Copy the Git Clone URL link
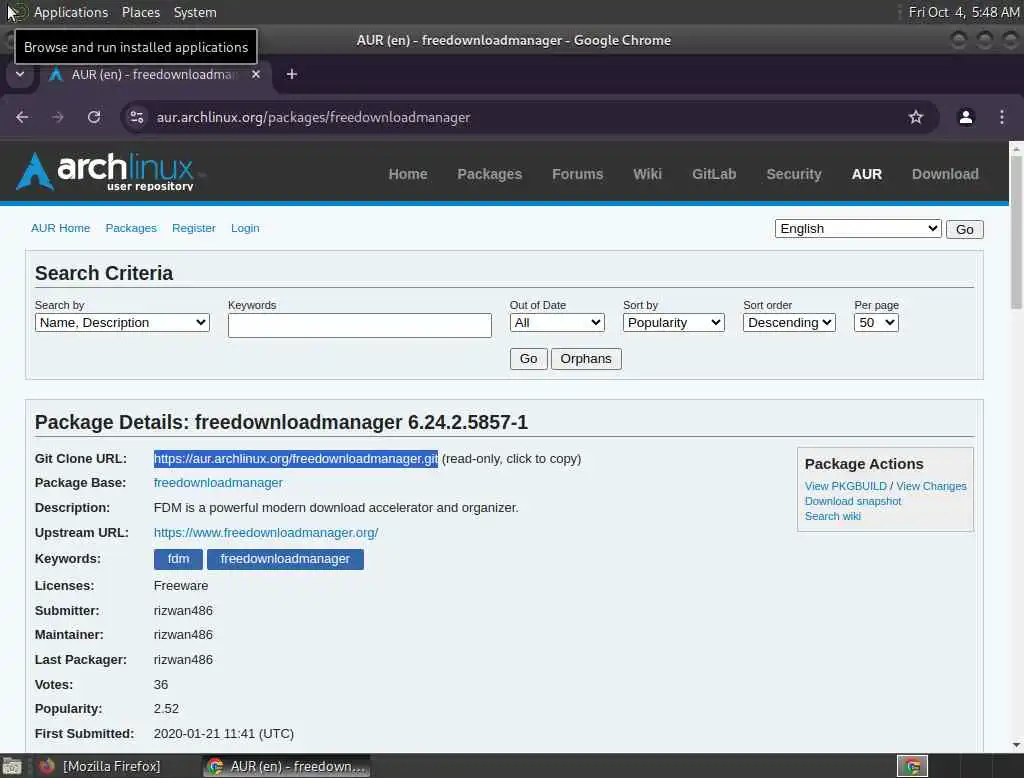Screen dimensions: 1024x778 (x=296, y=459)
